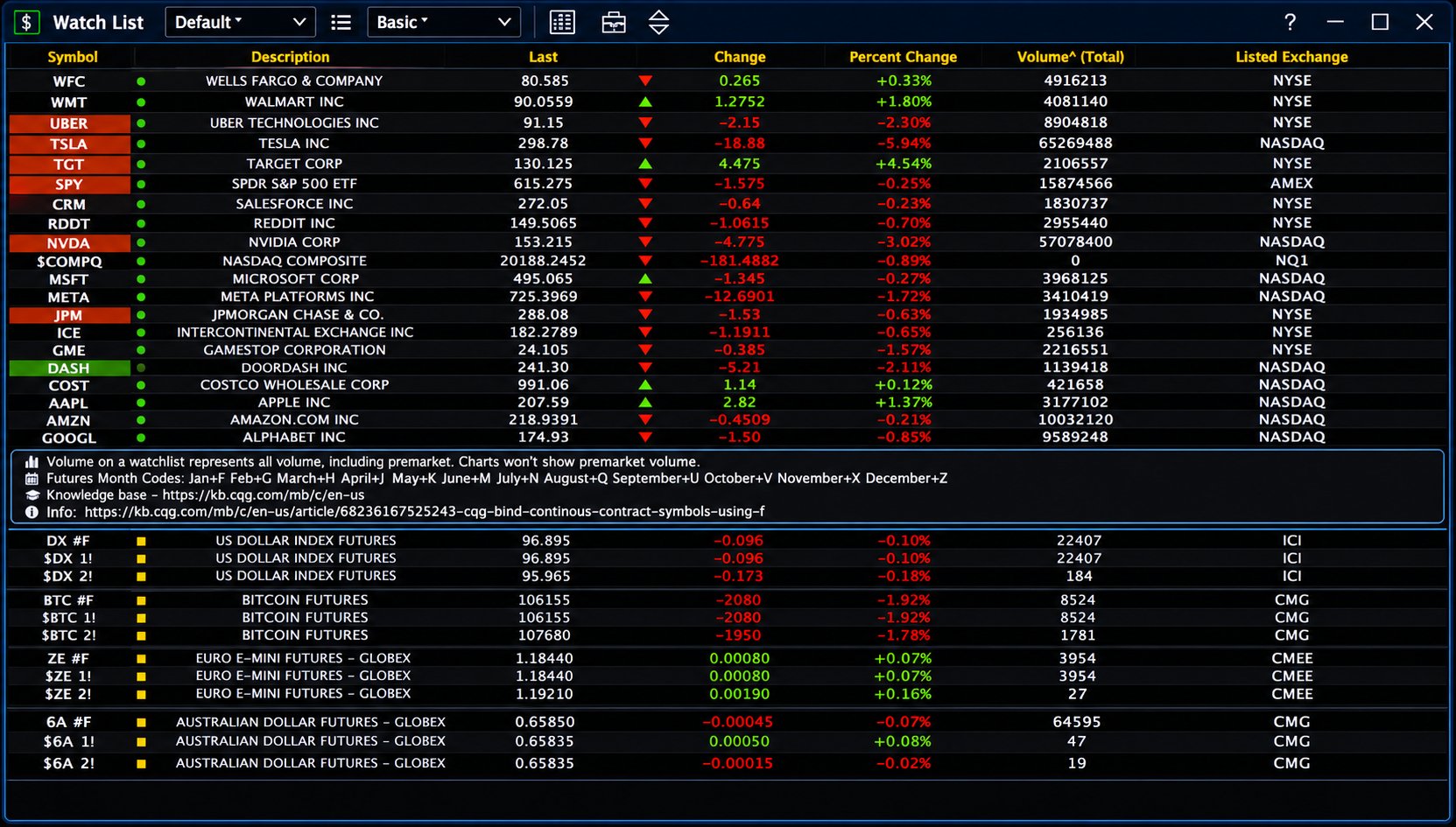Select the highlighted UBER symbol cell
1456x827 pixels.
(69, 123)
